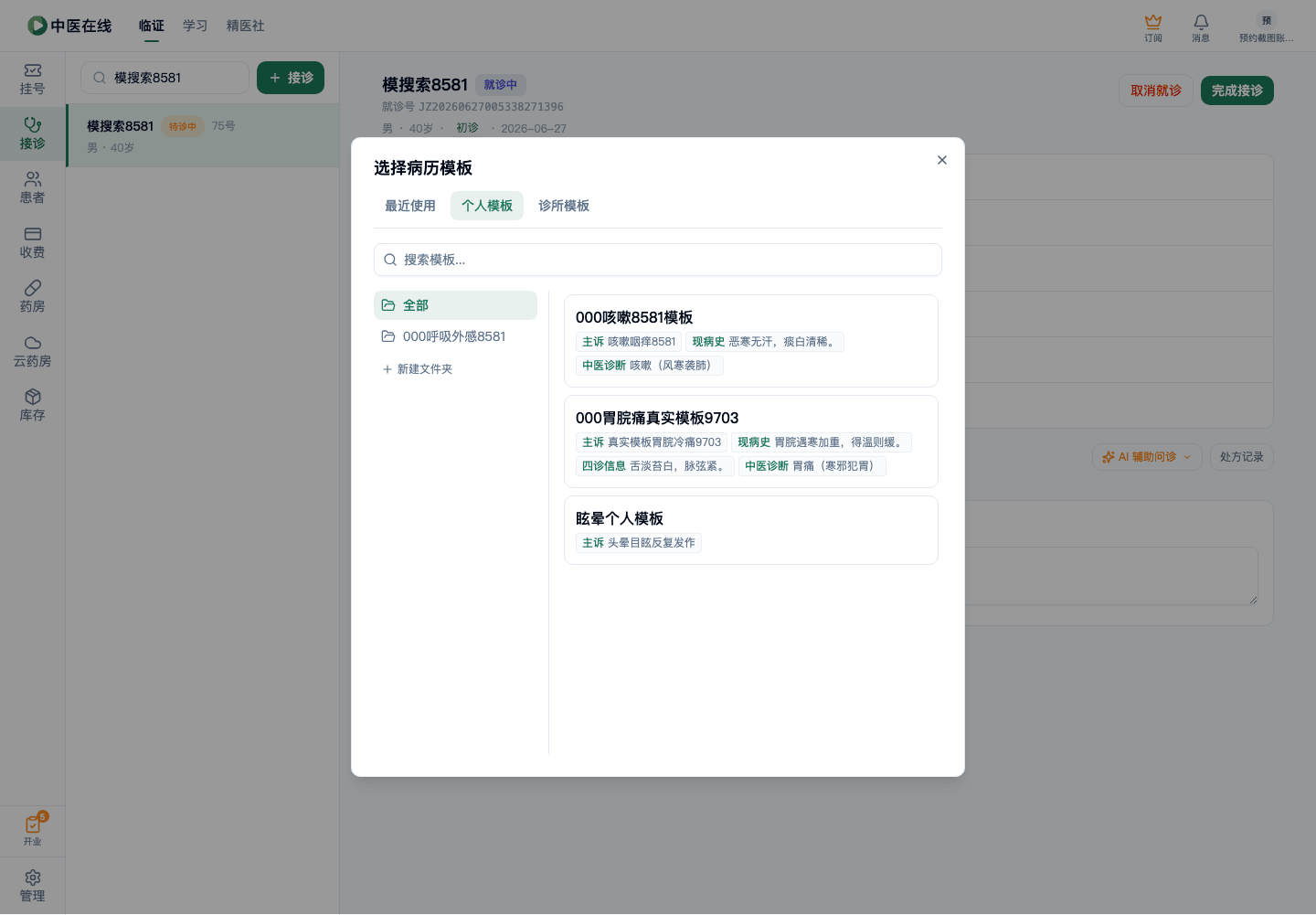The height and width of the screenshot is (915, 1316).
Task: Click the 处方记录 button
Action: coord(1241,457)
